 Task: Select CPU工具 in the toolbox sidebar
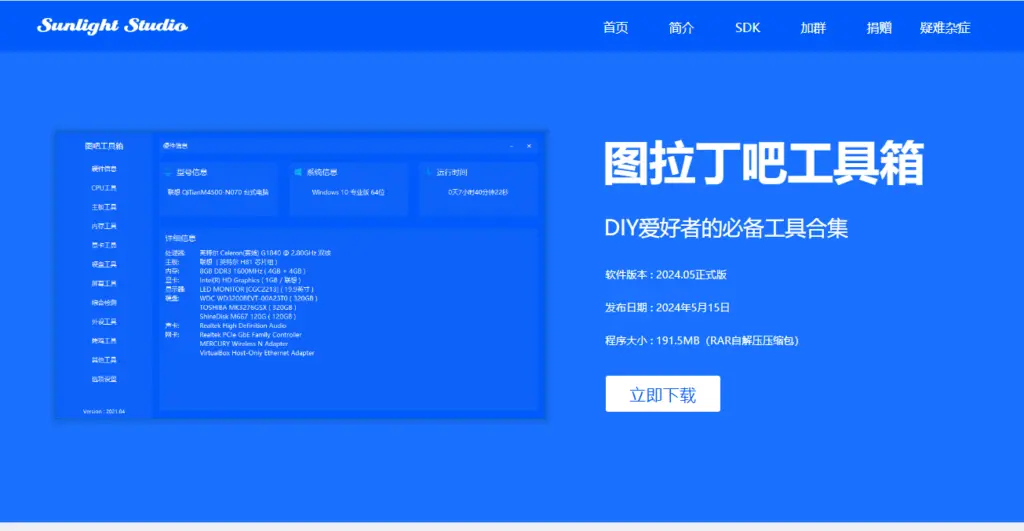tap(104, 188)
